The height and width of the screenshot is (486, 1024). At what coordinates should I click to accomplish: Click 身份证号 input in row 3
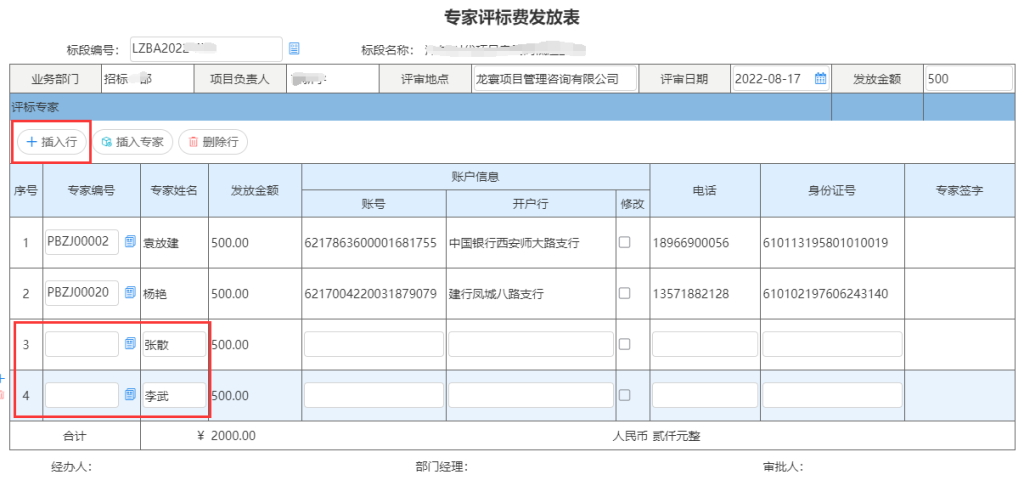tap(832, 344)
